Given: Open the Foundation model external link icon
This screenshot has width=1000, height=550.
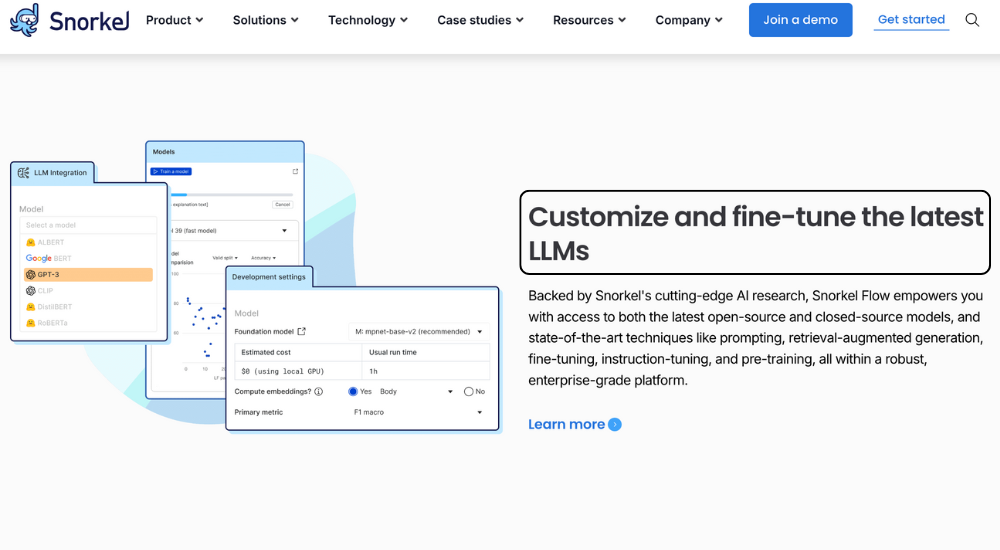Looking at the screenshot, I should [302, 331].
